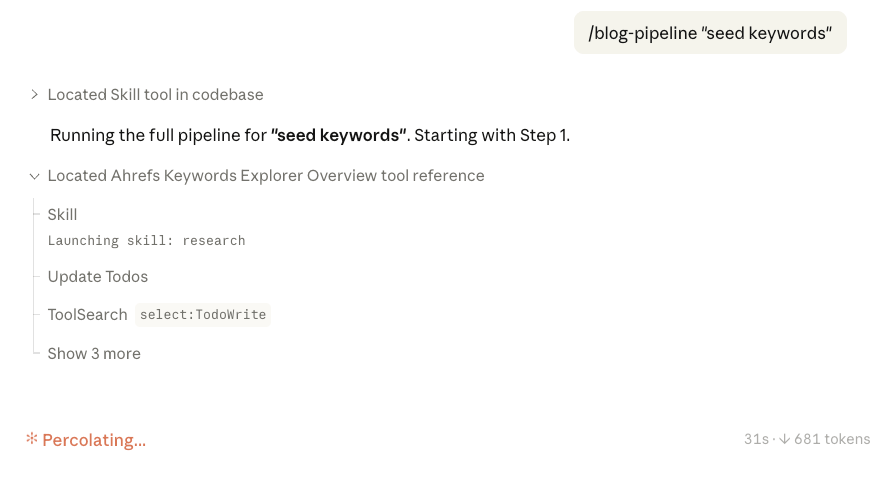Screen dimensions: 888x480
Task: Select the Update Todos step
Action: (98, 277)
